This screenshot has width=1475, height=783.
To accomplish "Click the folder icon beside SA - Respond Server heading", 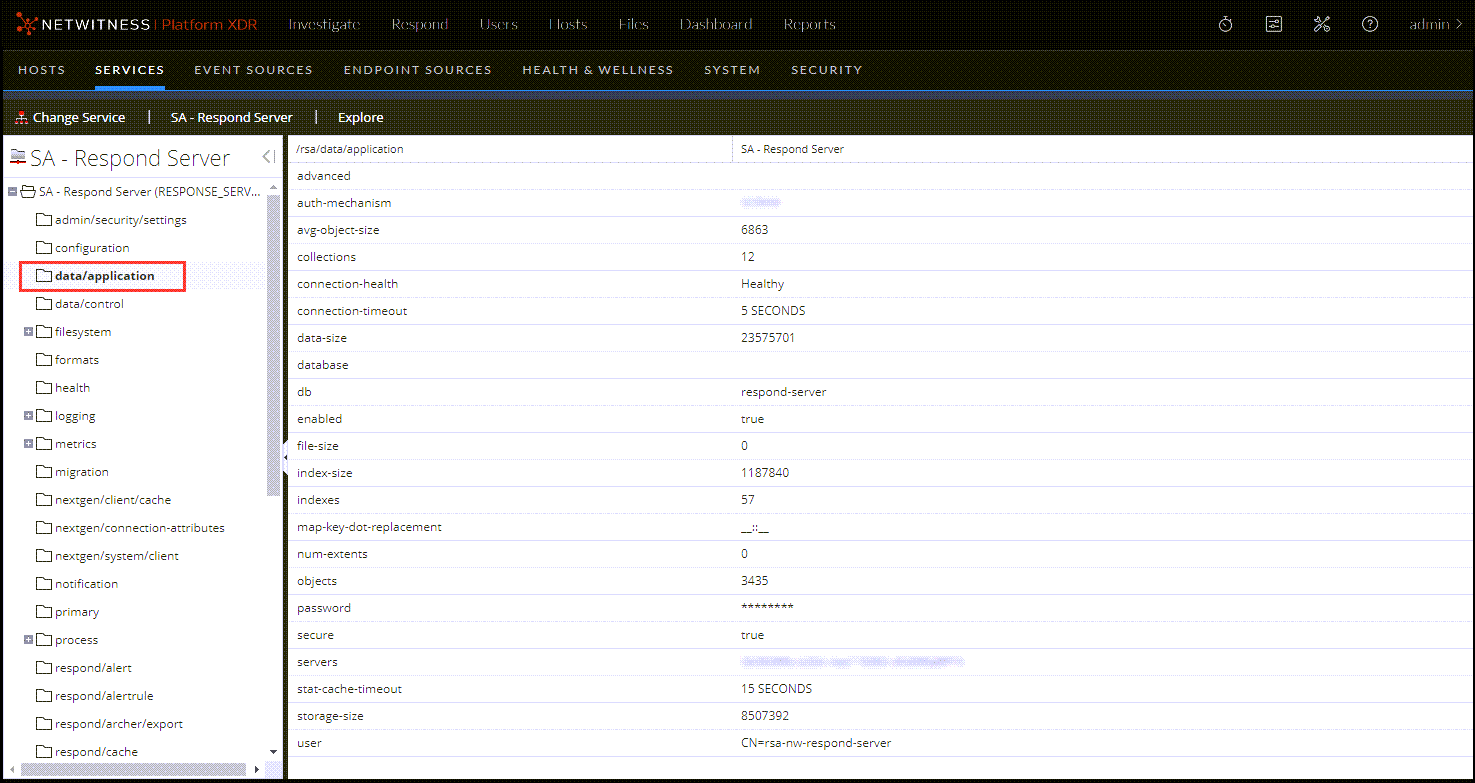I will point(16,156).
